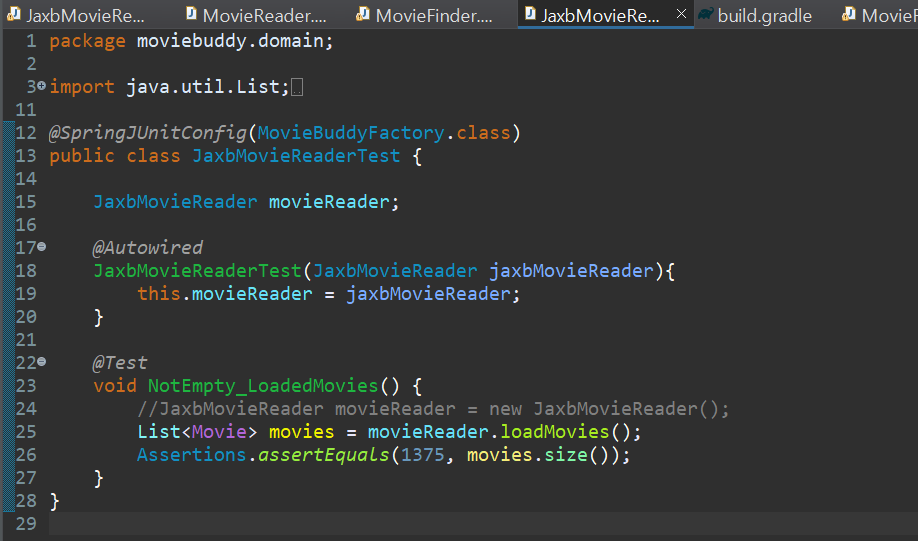Click the folded-imports placeholder box after java.util.List;
Screen dimensions: 918x541
pyautogui.click(x=297, y=87)
